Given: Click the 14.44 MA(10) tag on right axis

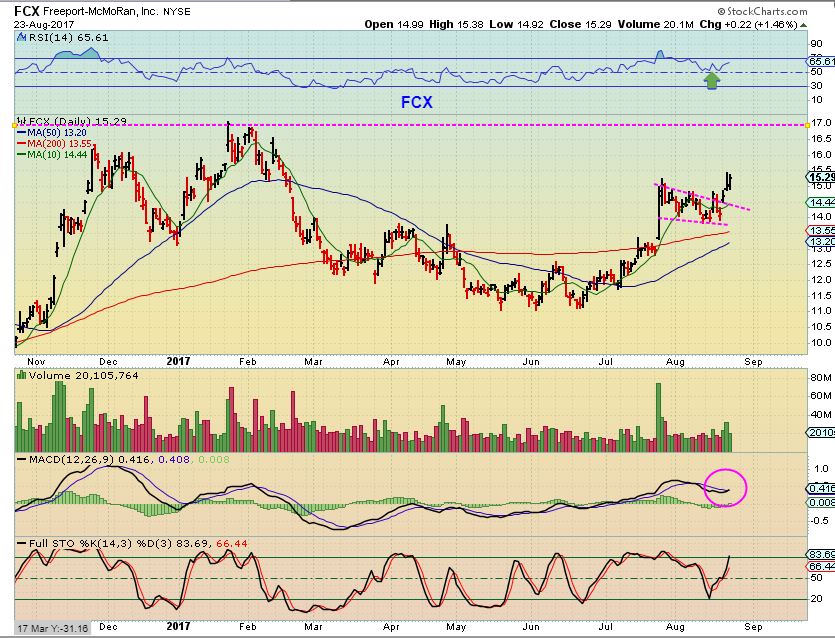Looking at the screenshot, I should (821, 202).
